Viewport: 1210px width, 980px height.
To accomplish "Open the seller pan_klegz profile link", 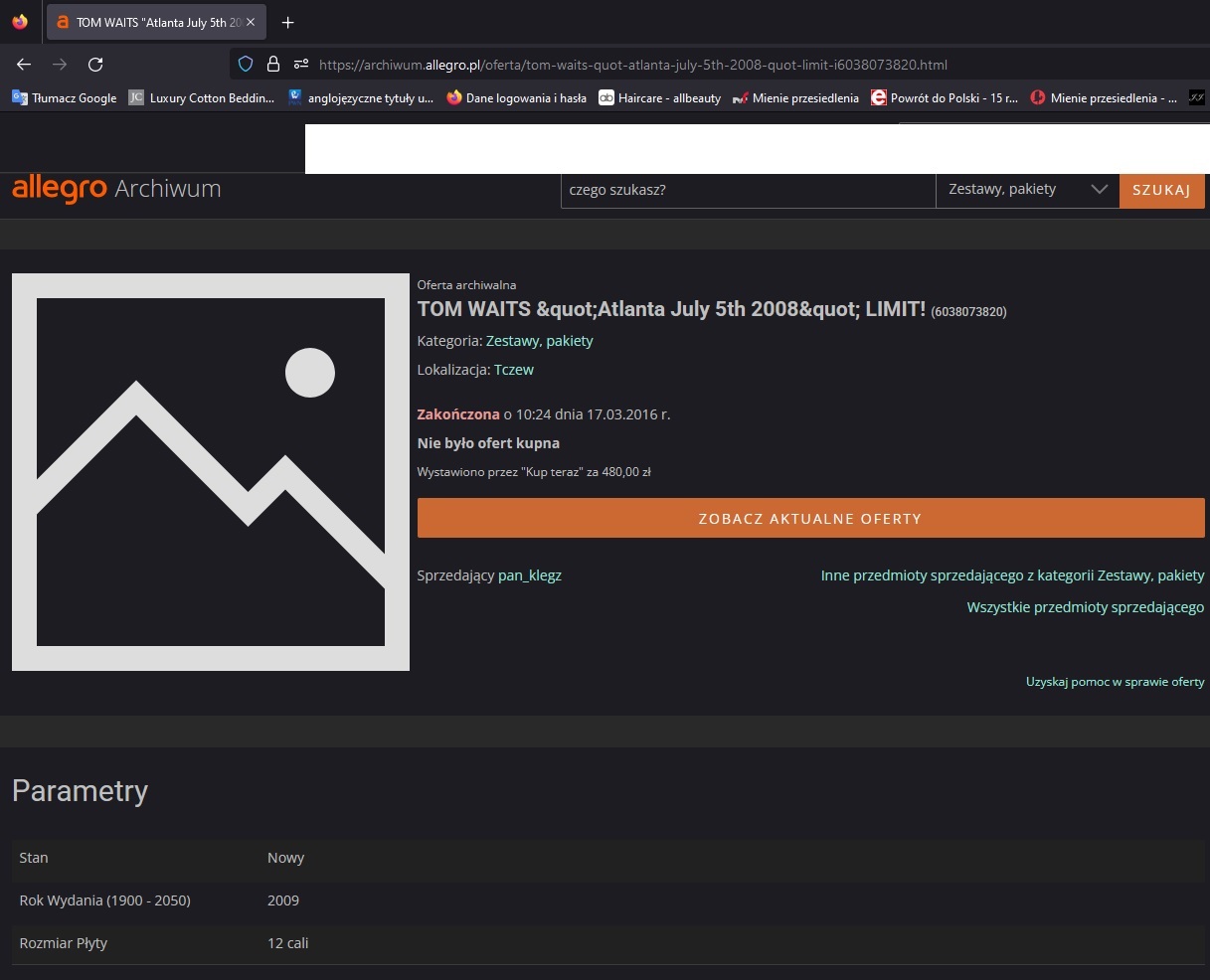I will [x=529, y=575].
